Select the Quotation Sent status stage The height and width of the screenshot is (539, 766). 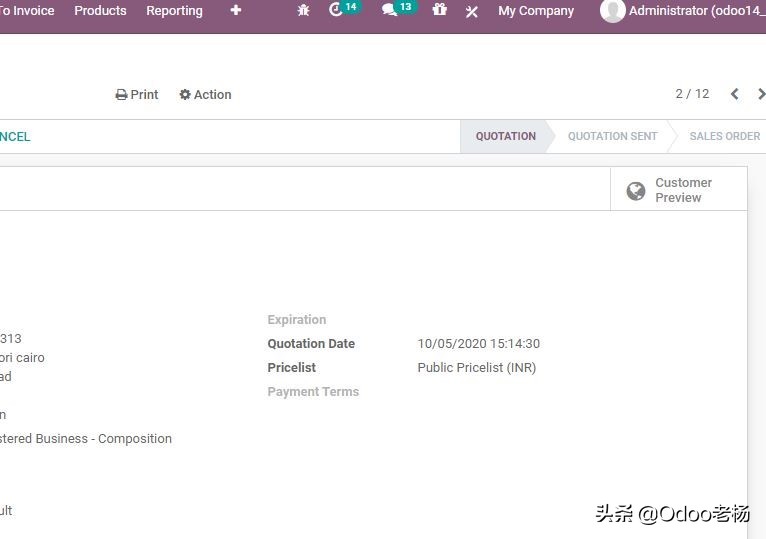pos(613,136)
